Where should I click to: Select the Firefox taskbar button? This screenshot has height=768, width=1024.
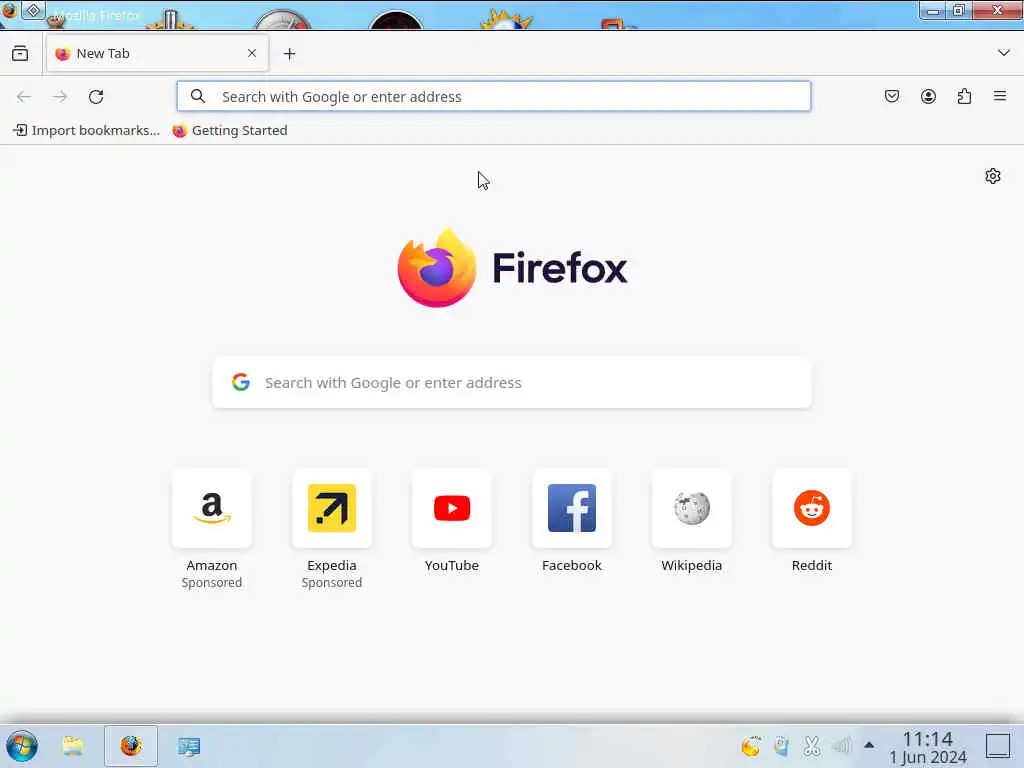click(131, 746)
